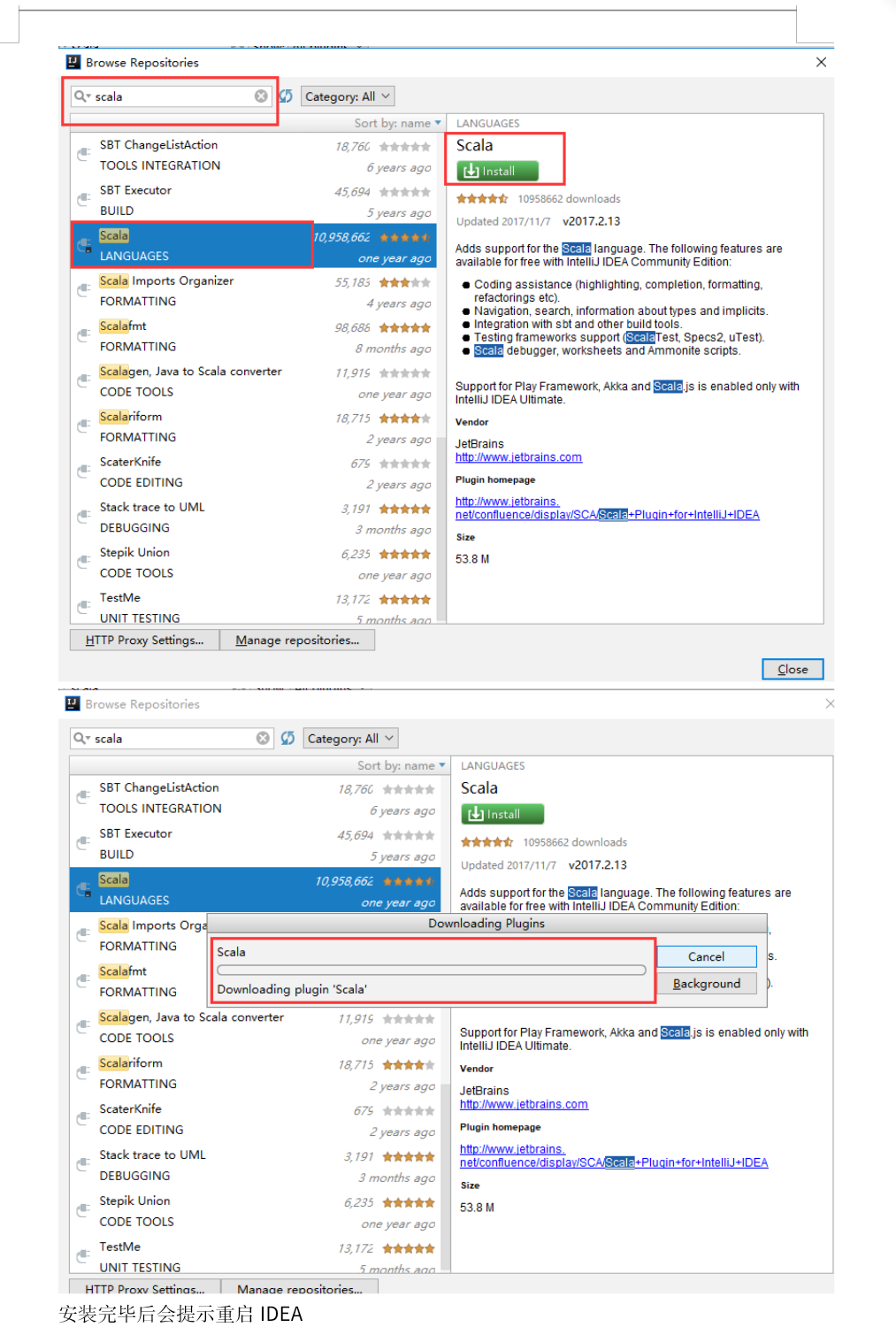Screen dimensions: 896x1327
Task: Clear the scala search text in upper dialog
Action: (x=261, y=96)
